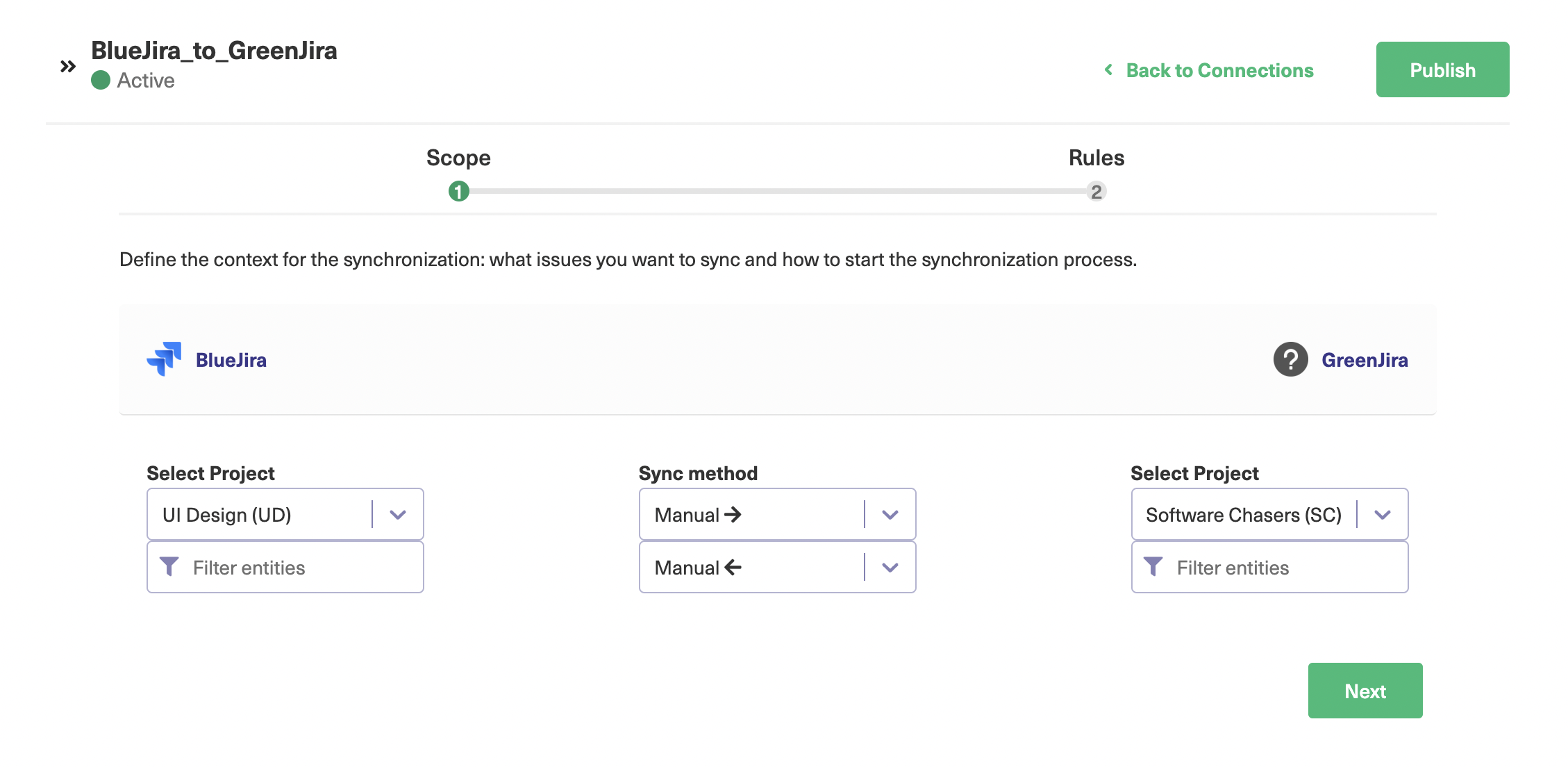Screen dimensions: 1568x767
Task: Click the filter entities icon for GreenJira
Action: [x=1153, y=567]
